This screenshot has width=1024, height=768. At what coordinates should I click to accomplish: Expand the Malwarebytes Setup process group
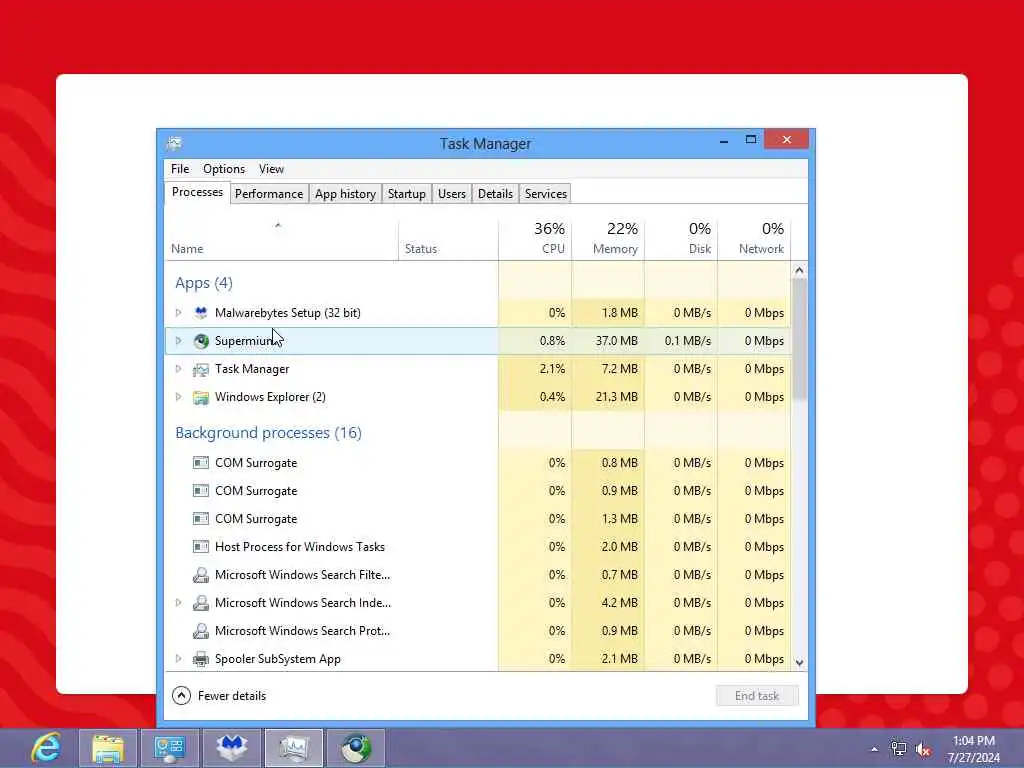coord(178,313)
